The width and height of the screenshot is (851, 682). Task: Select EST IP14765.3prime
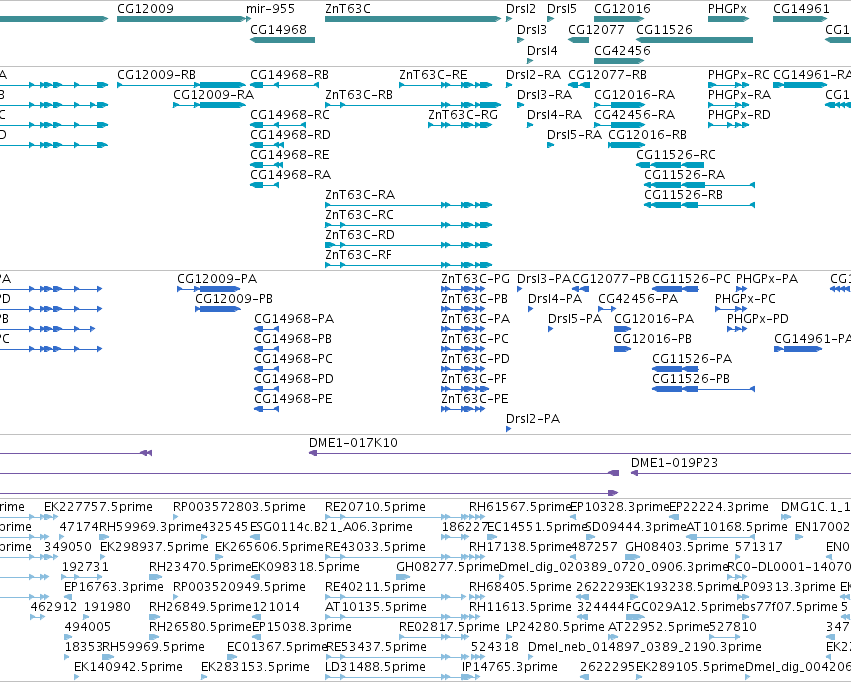pyautogui.click(x=510, y=667)
